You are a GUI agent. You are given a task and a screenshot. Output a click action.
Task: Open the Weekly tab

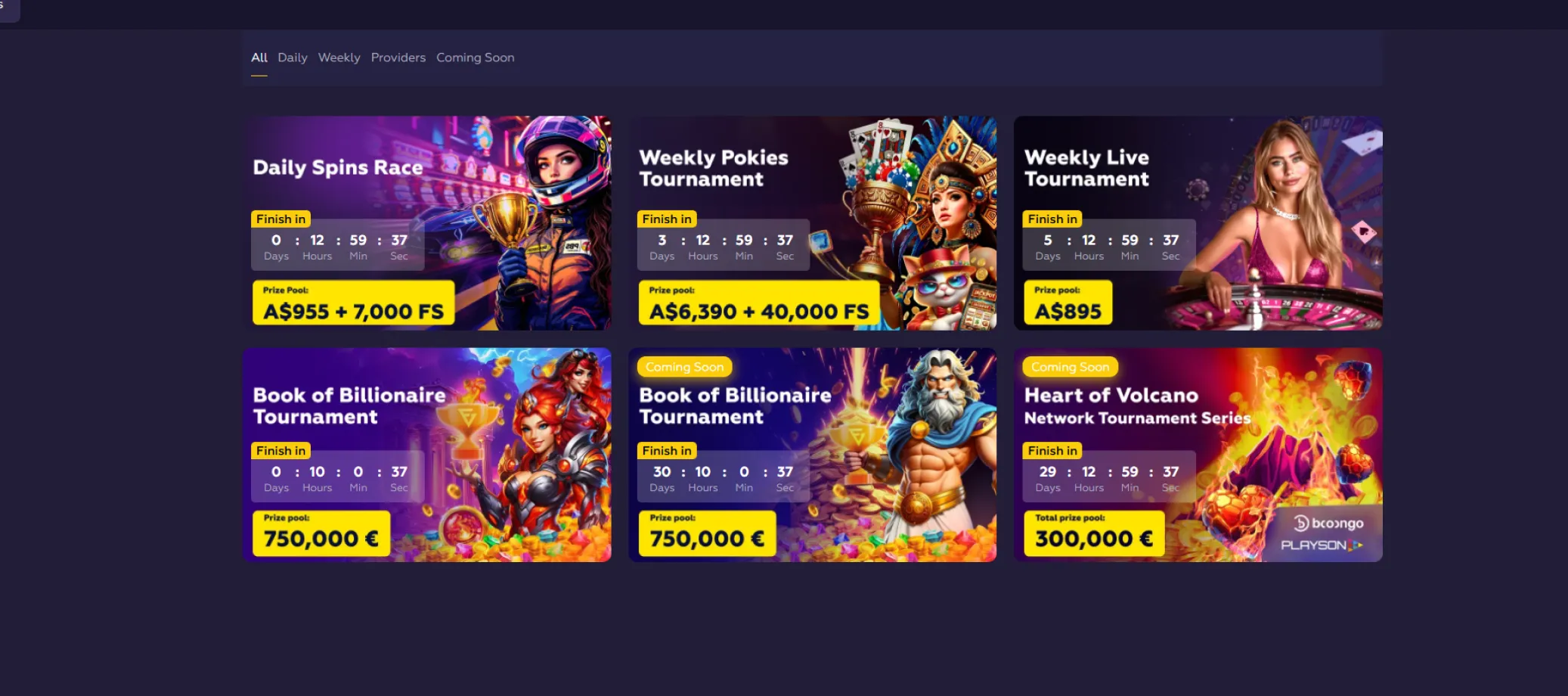[x=339, y=57]
